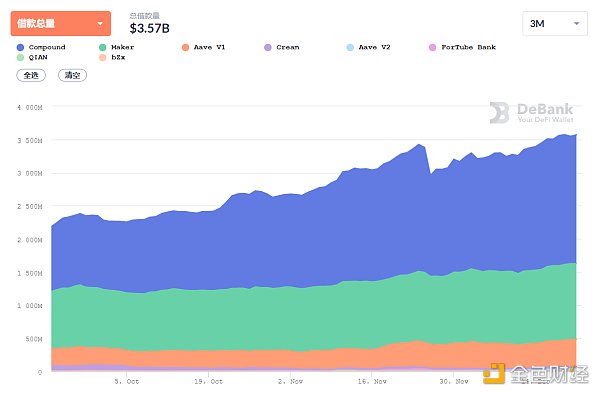Toggle the bZx series label
This screenshot has width=600, height=395.
118,57
